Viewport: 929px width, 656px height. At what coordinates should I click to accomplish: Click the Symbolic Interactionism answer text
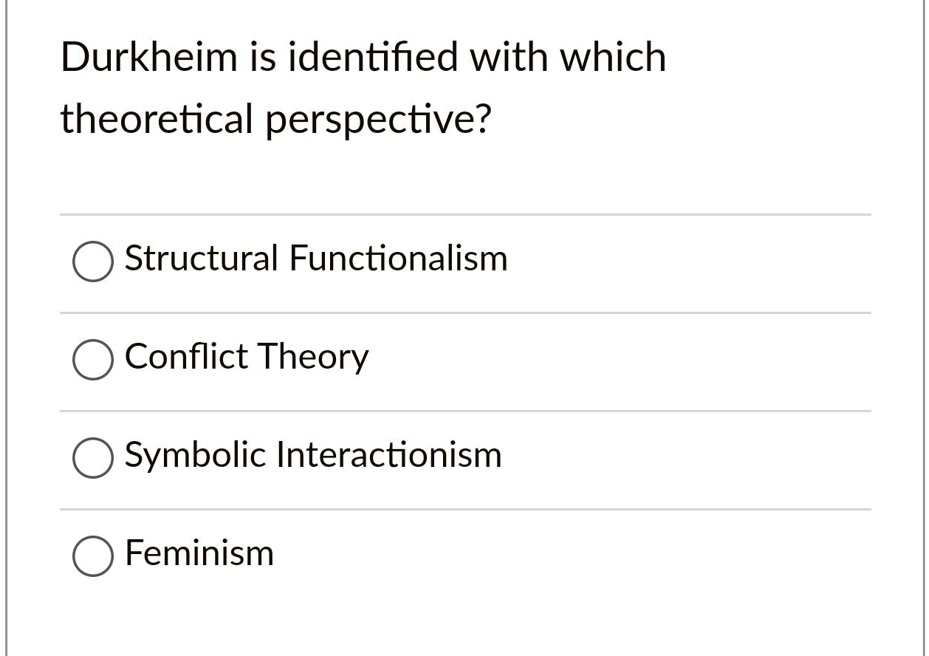tap(312, 455)
